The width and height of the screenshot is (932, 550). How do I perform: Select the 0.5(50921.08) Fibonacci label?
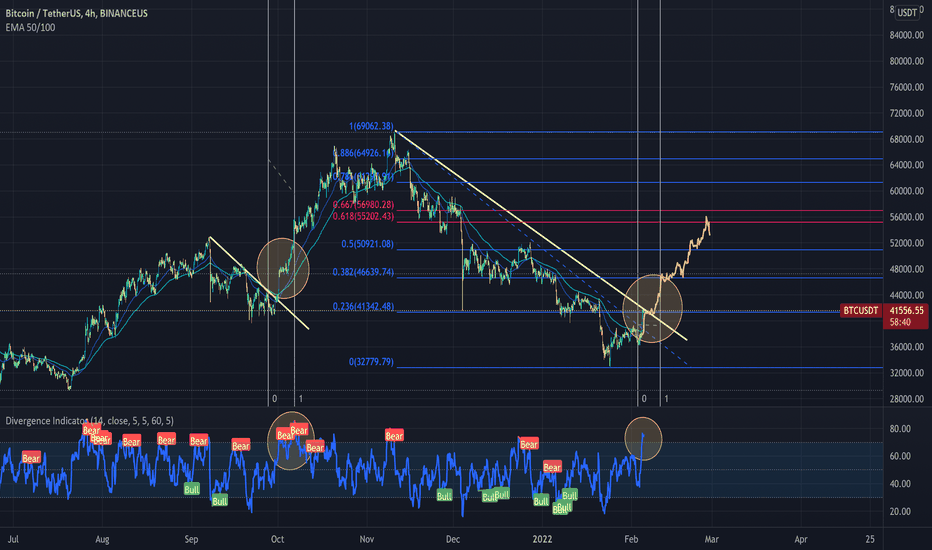click(x=367, y=244)
